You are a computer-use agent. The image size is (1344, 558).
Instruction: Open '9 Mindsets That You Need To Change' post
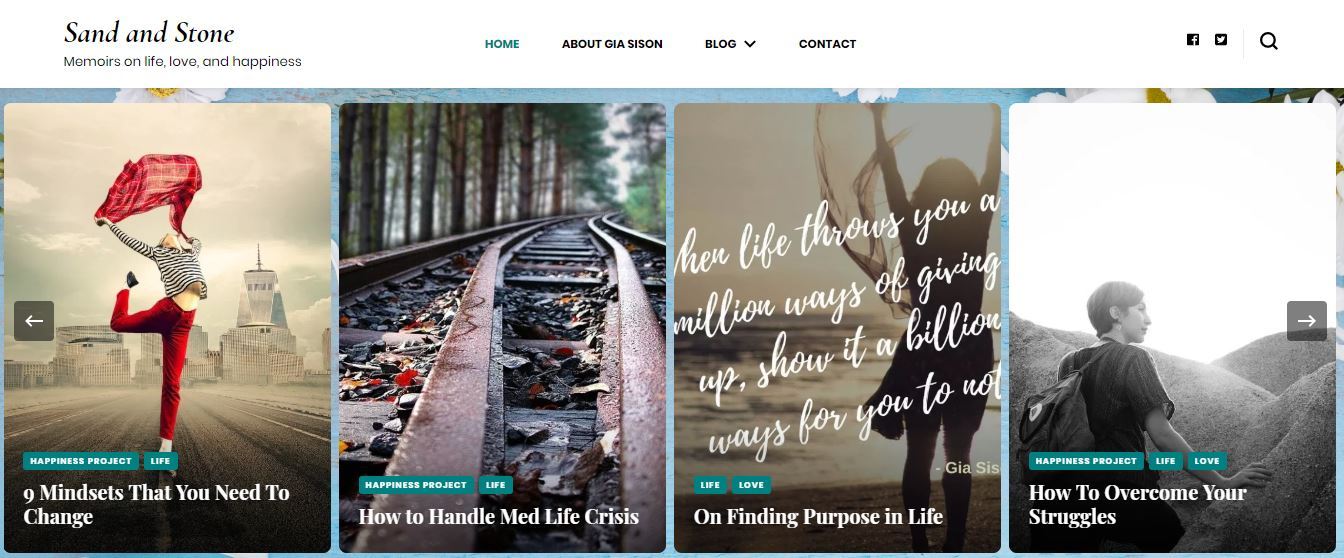[157, 505]
